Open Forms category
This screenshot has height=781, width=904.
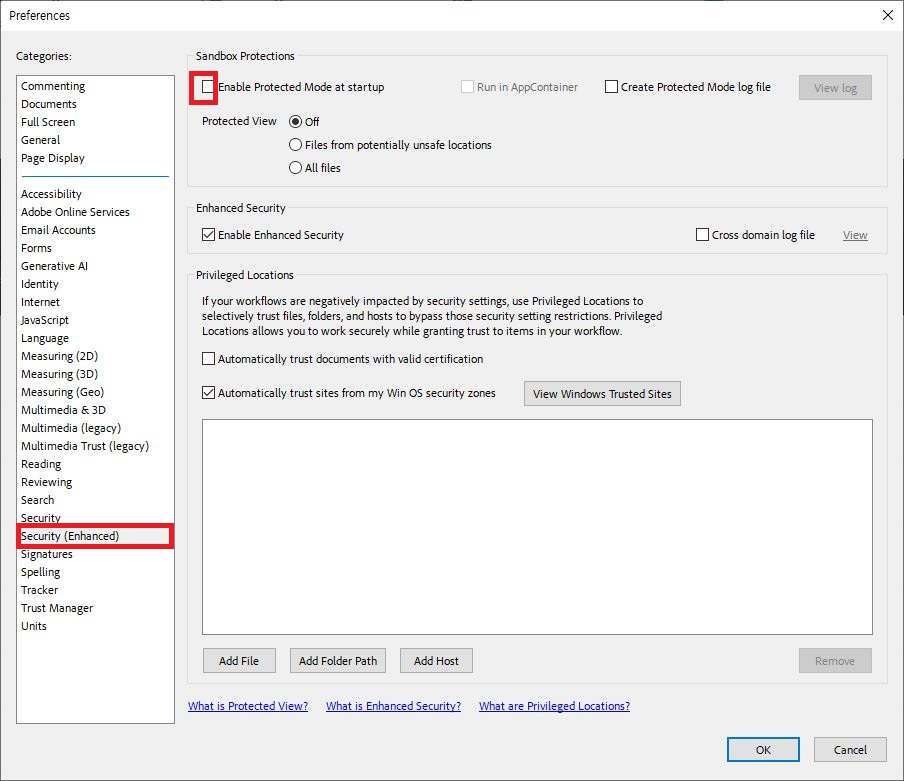tap(36, 248)
